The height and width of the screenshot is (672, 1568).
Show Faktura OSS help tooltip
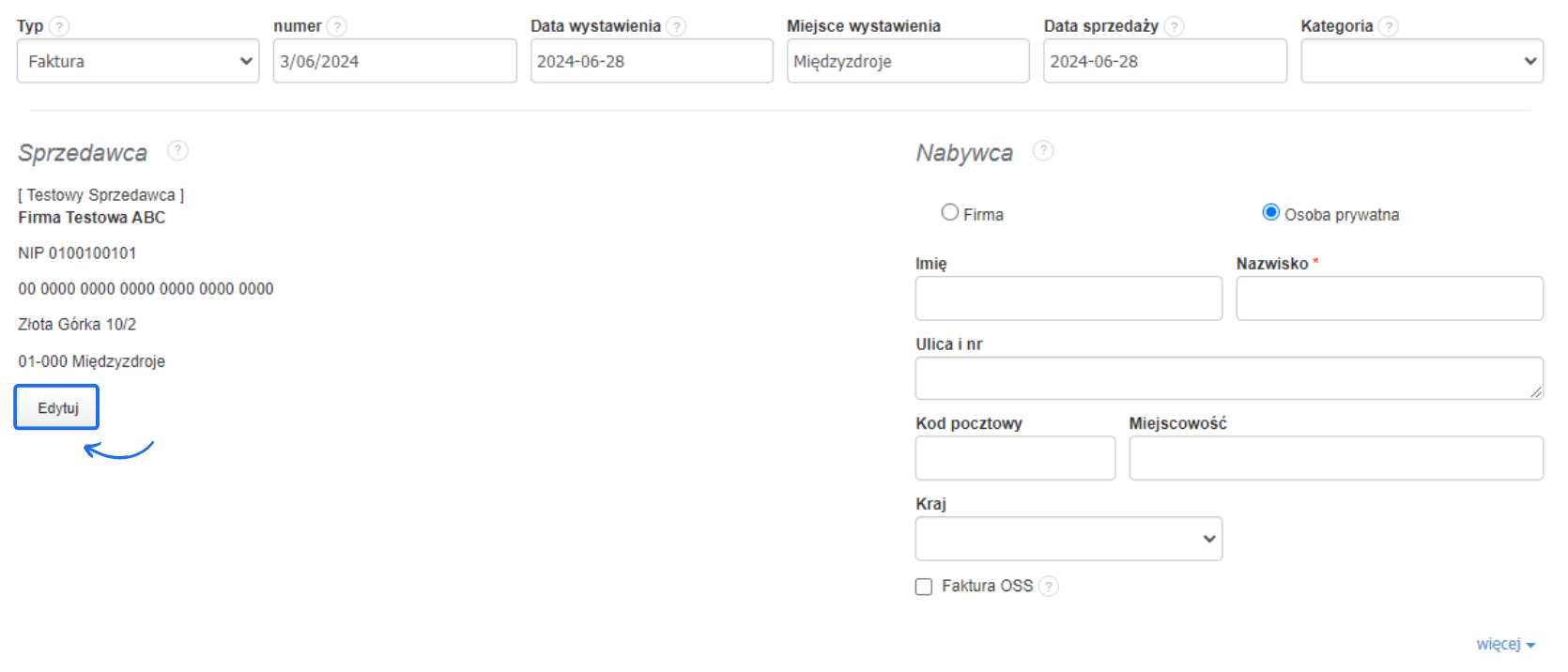click(x=1049, y=587)
